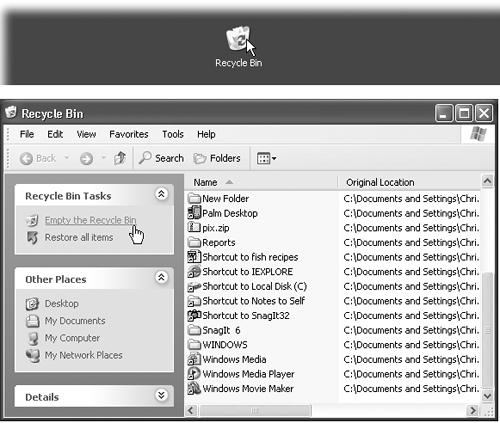This screenshot has height=423, width=500.
Task: Minimize the Recycle Bin window
Action: pos(444,113)
